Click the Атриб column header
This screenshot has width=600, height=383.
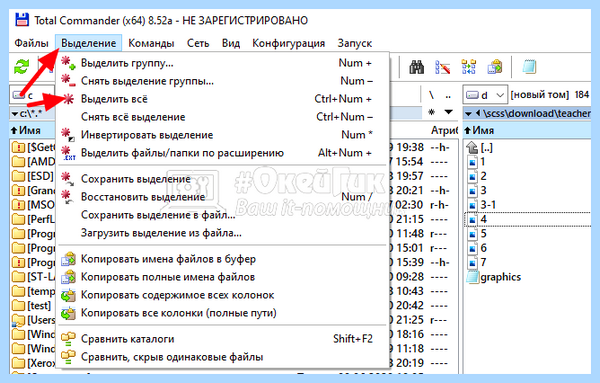coord(444,130)
